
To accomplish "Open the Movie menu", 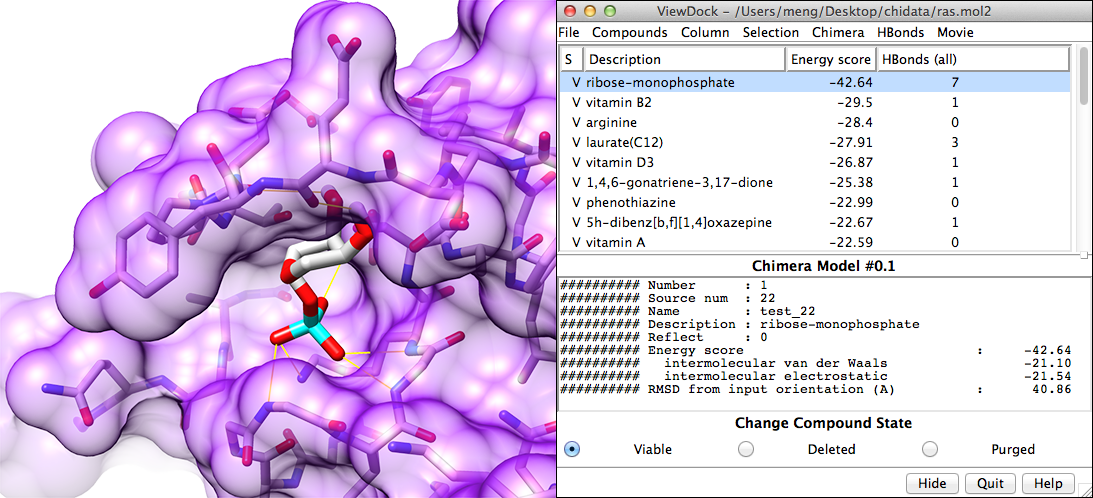I will click(955, 32).
